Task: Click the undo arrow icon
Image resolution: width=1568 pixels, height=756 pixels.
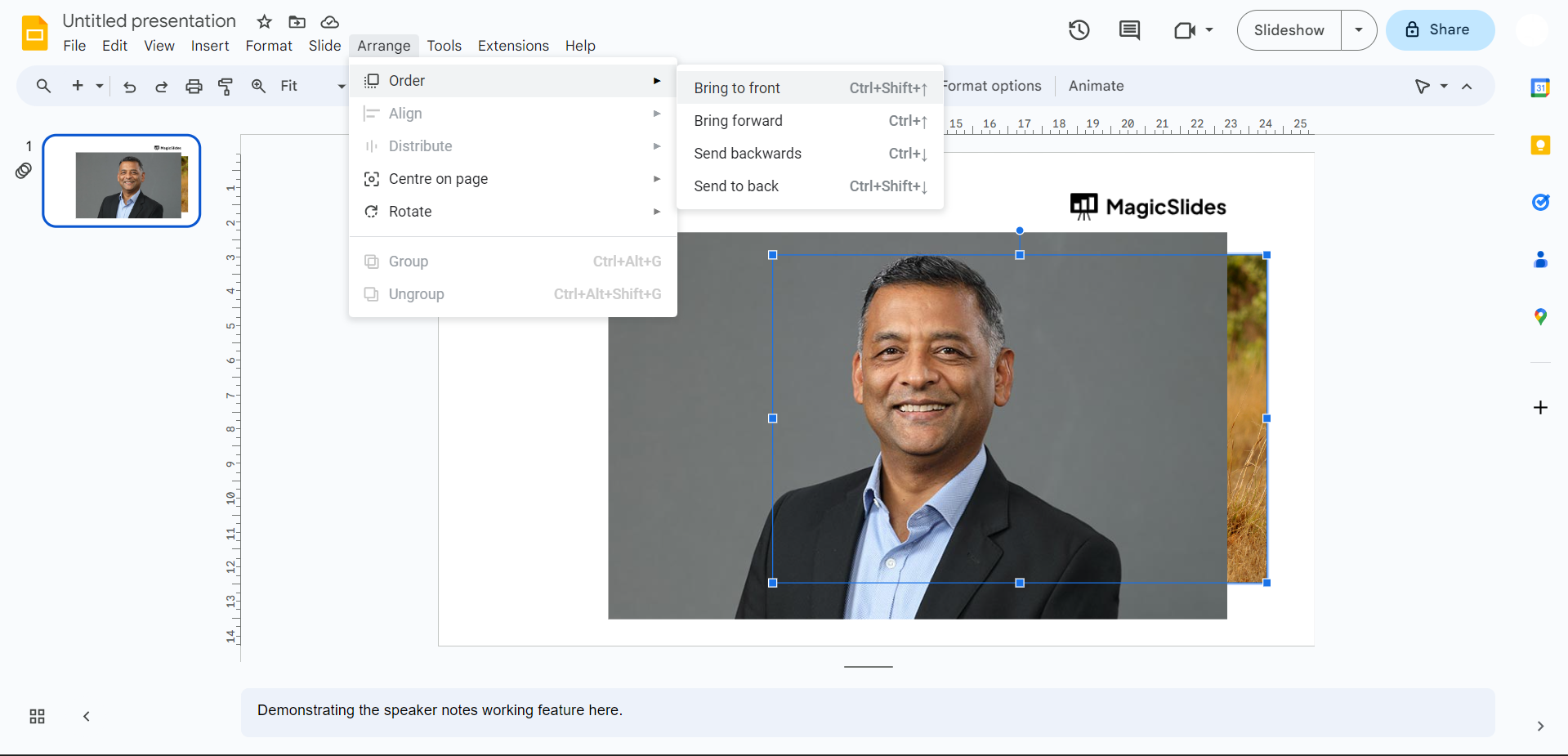Action: [129, 87]
